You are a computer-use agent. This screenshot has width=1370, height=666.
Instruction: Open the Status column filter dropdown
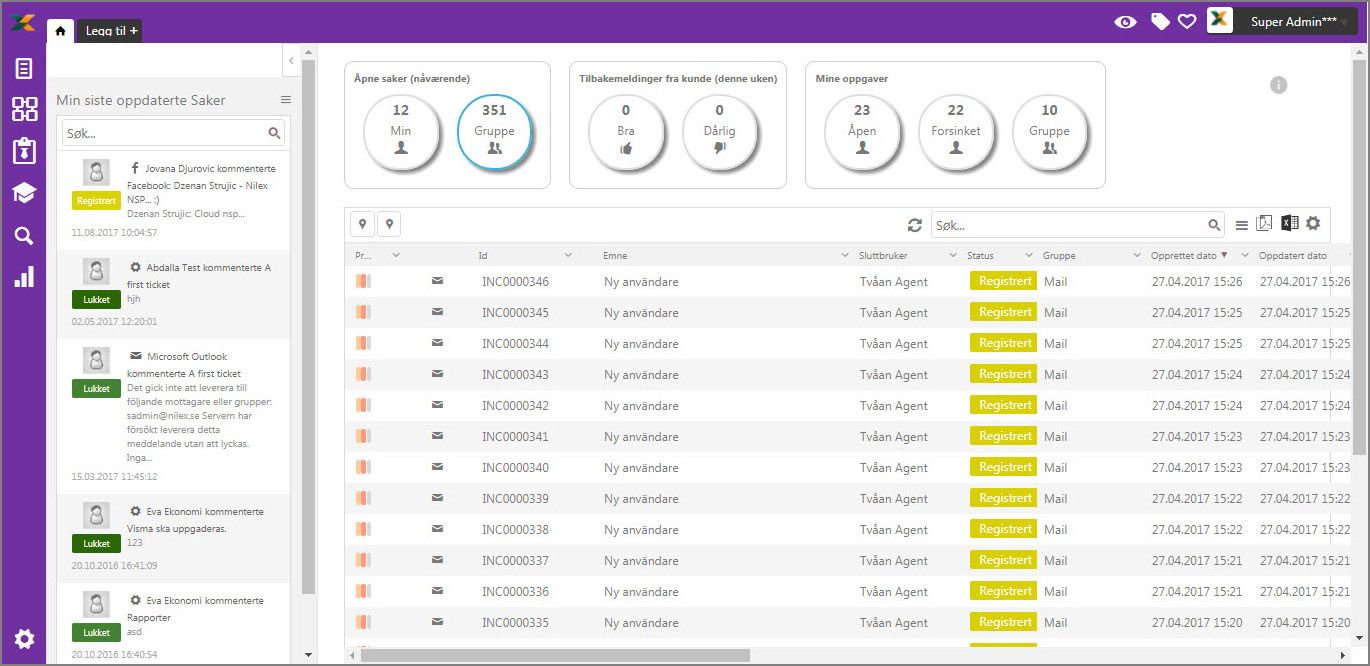click(x=1029, y=256)
